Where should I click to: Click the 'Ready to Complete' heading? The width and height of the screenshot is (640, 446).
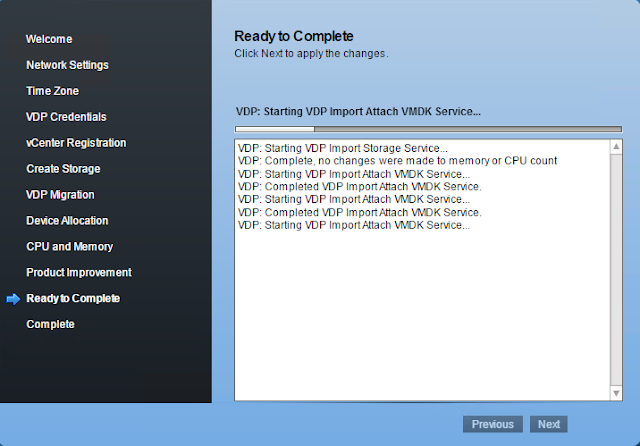click(x=293, y=36)
